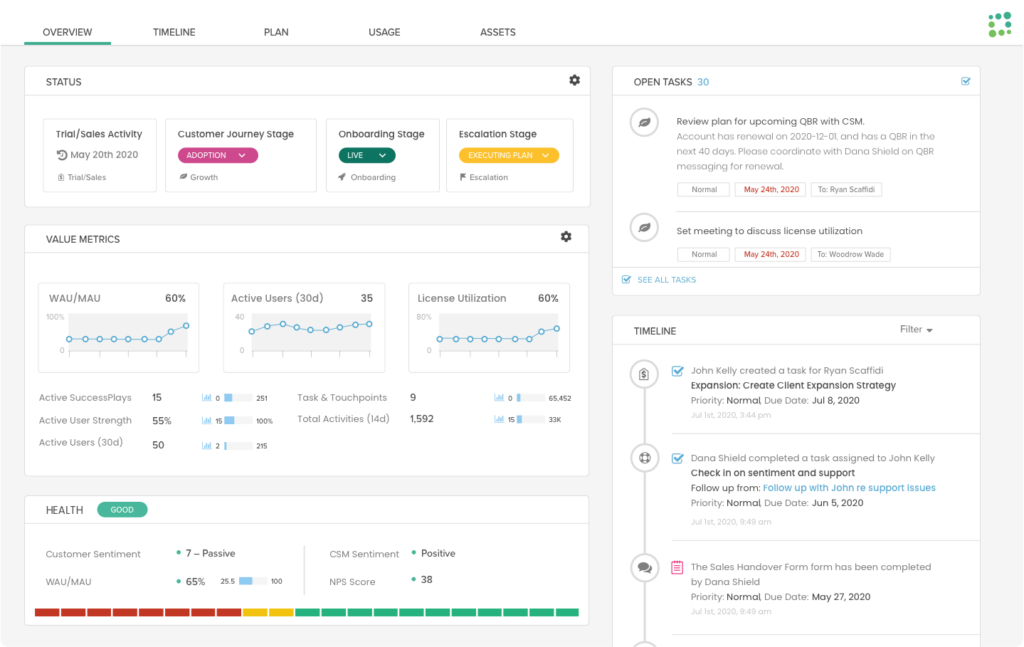Click lifebuoy support icon on timeline
The width and height of the screenshot is (1024, 647).
[x=644, y=458]
